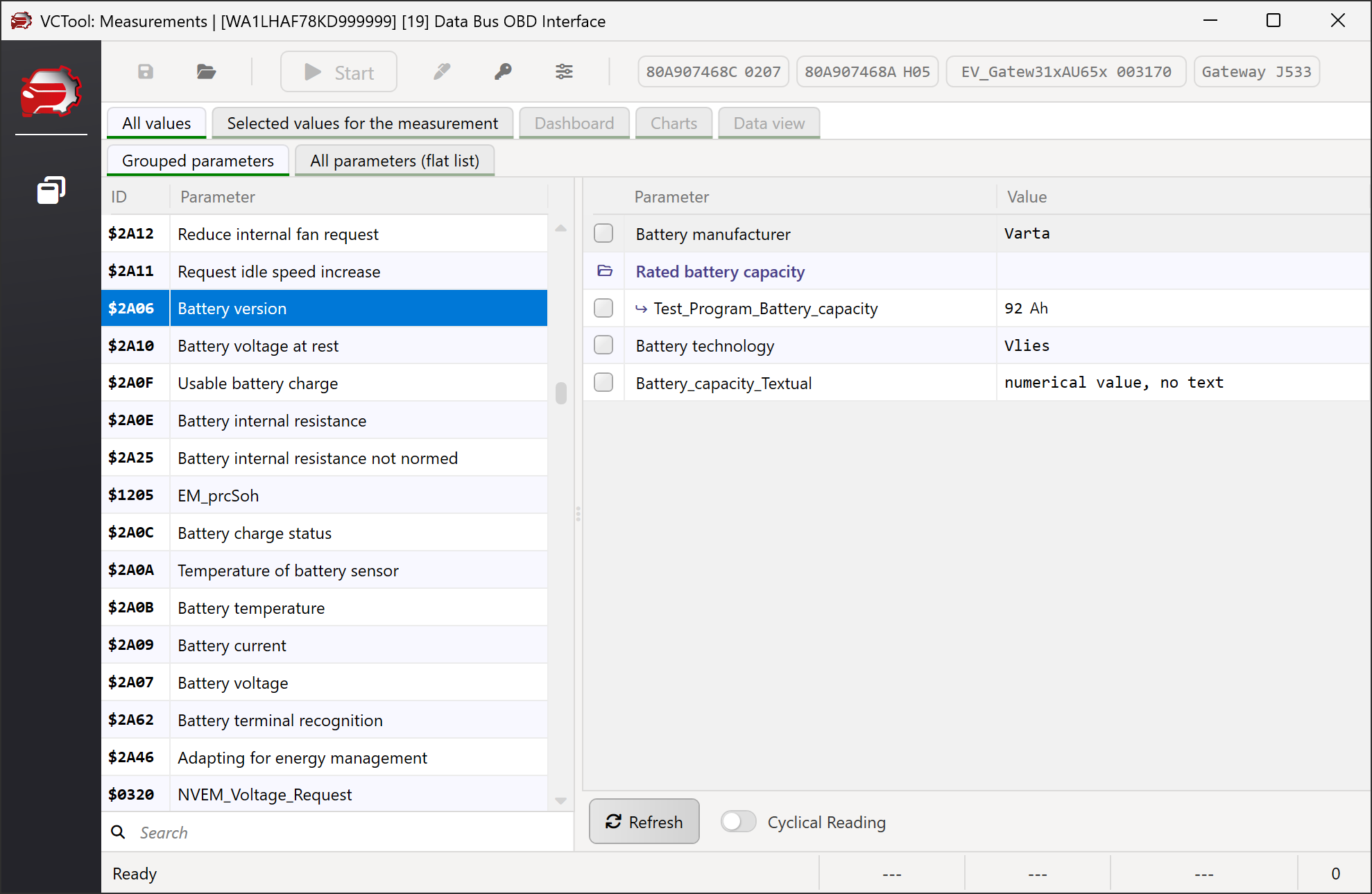Click the red car logo in sidebar
The width and height of the screenshot is (1372, 894).
pyautogui.click(x=51, y=91)
